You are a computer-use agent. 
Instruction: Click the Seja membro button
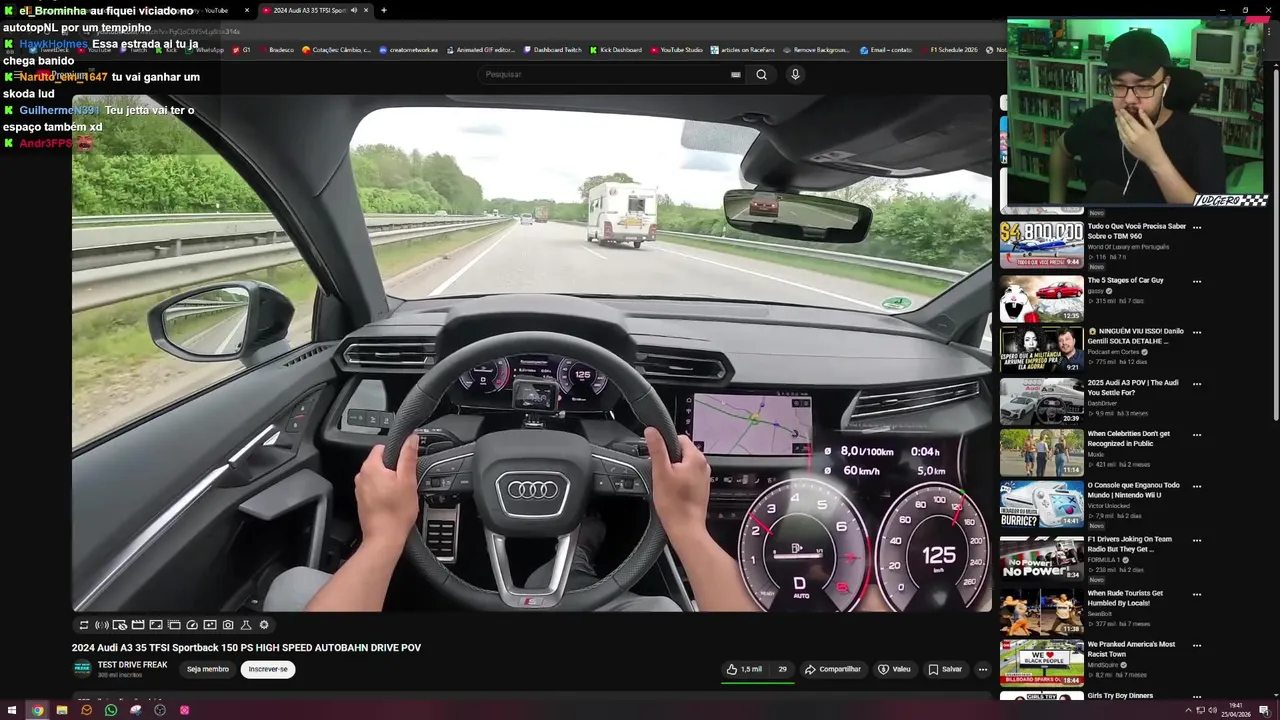208,669
